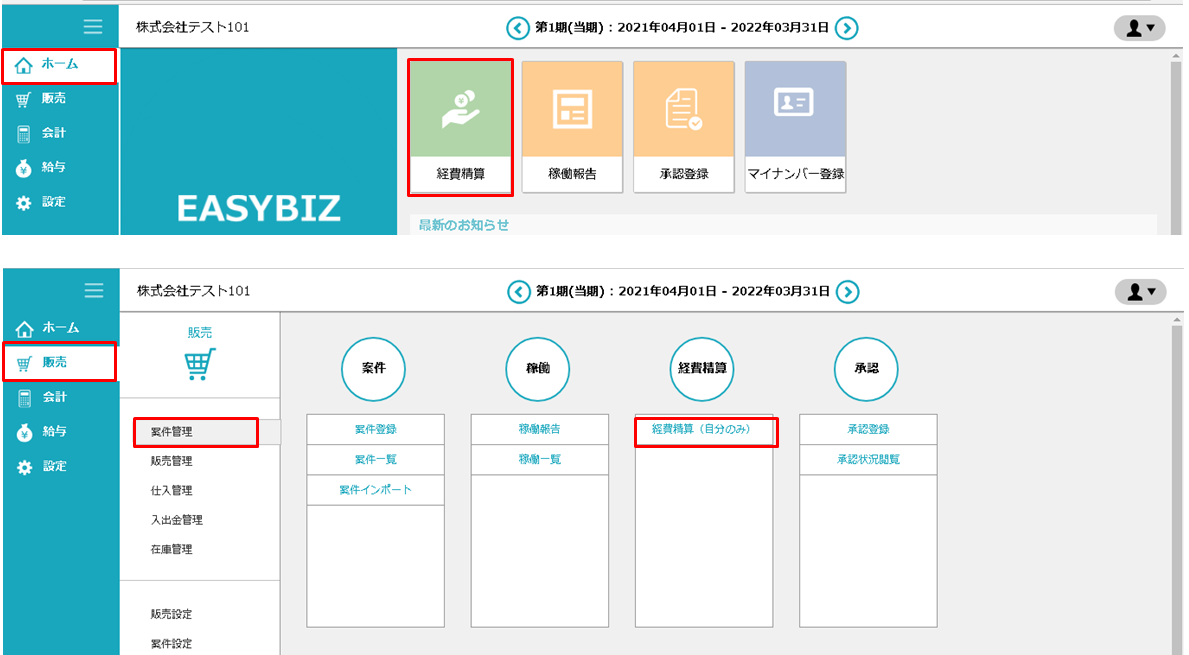Open the 案件インポート link
1189x655 pixels.
coord(375,490)
